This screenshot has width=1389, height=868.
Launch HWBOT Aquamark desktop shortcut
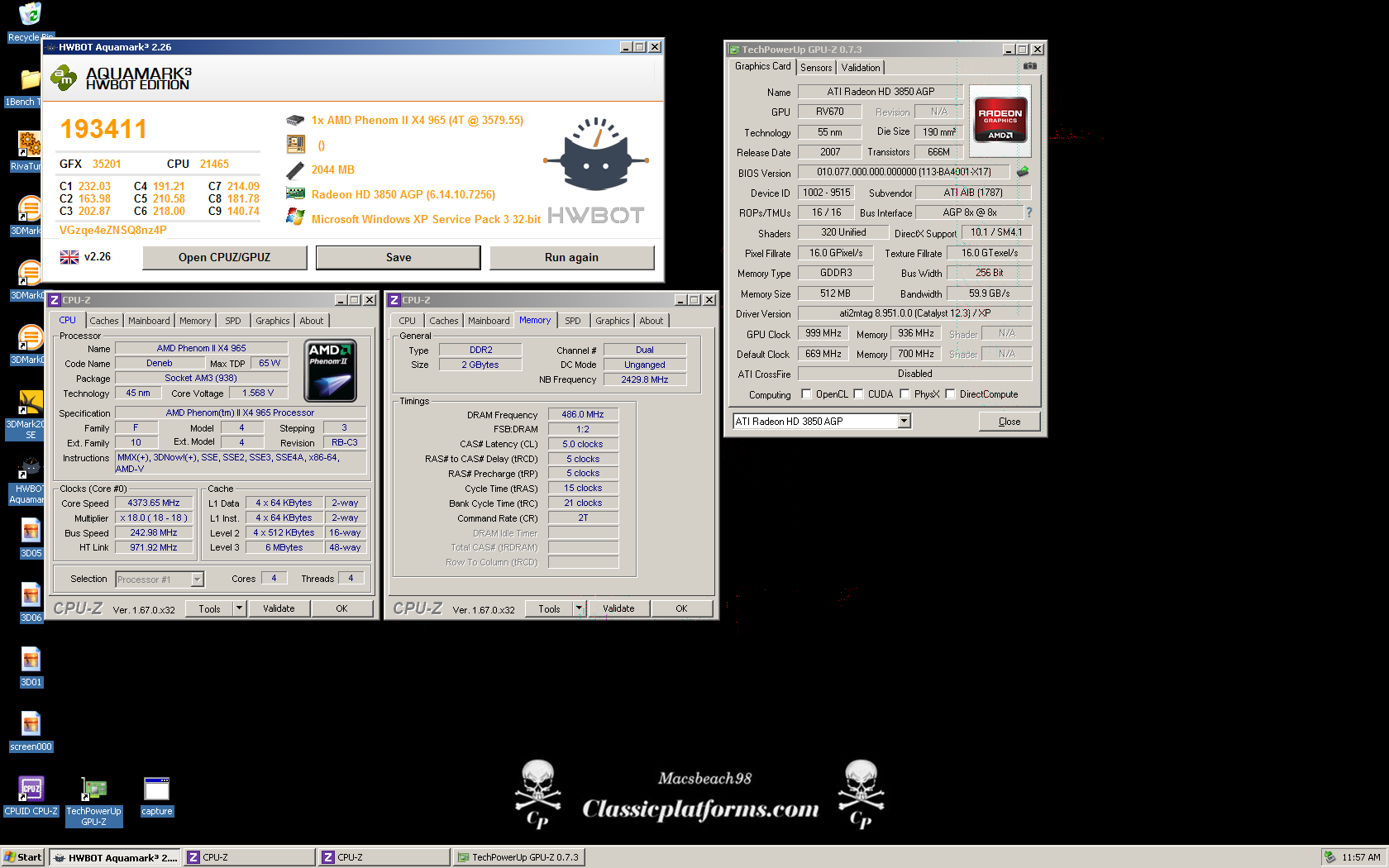(x=30, y=468)
